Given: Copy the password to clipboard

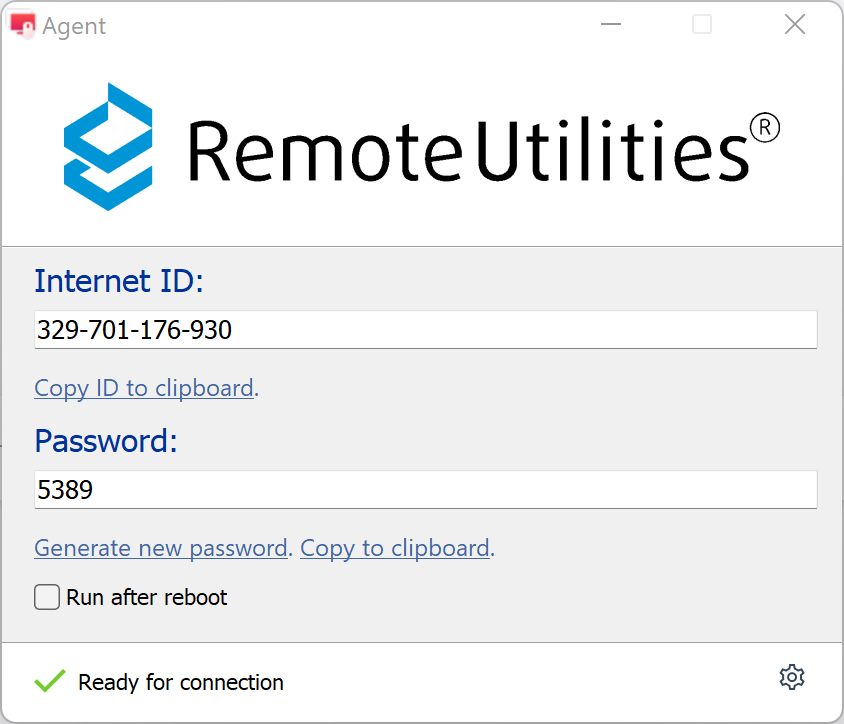Looking at the screenshot, I should click(x=394, y=548).
